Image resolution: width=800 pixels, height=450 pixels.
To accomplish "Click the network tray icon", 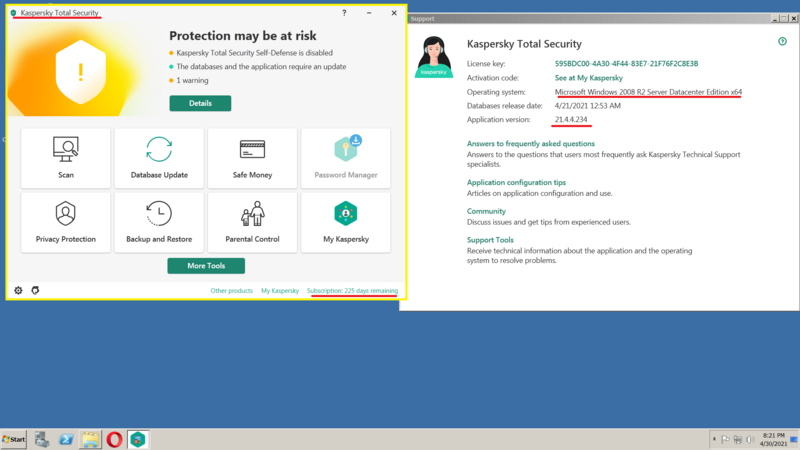I will click(738, 439).
